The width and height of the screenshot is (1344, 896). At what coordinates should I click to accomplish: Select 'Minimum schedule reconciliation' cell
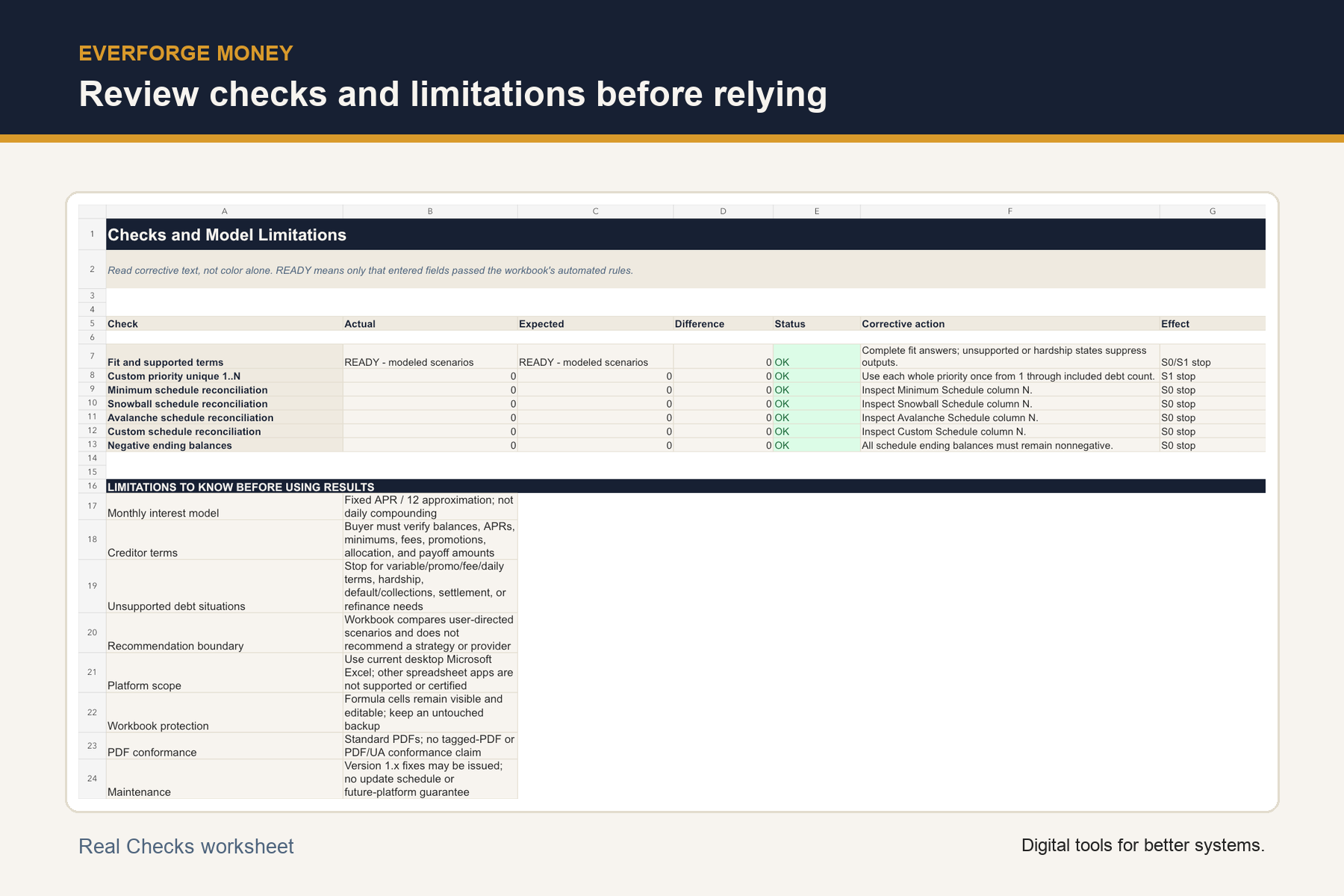[x=224, y=390]
